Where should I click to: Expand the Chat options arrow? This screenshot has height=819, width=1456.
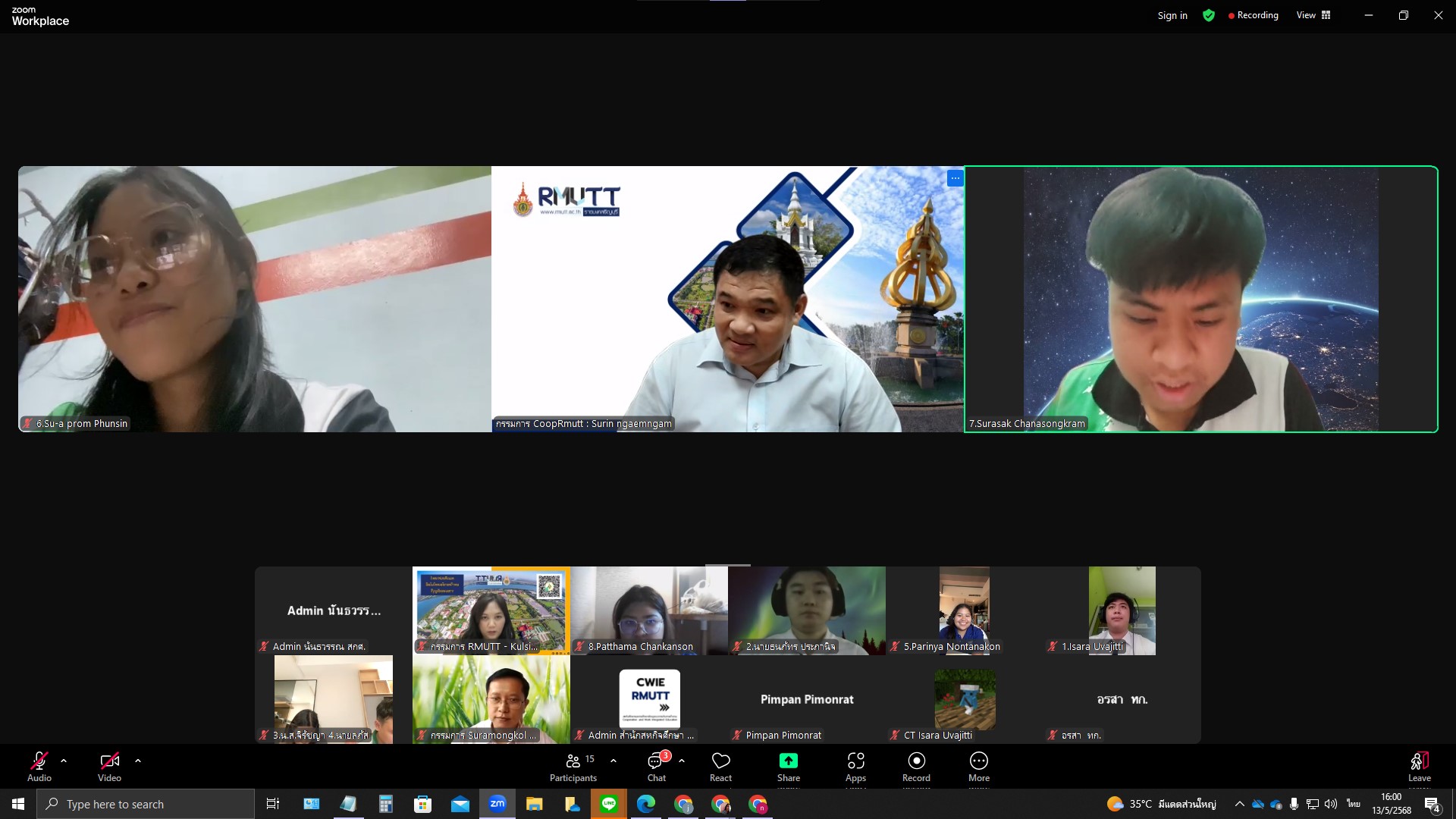pos(682,760)
